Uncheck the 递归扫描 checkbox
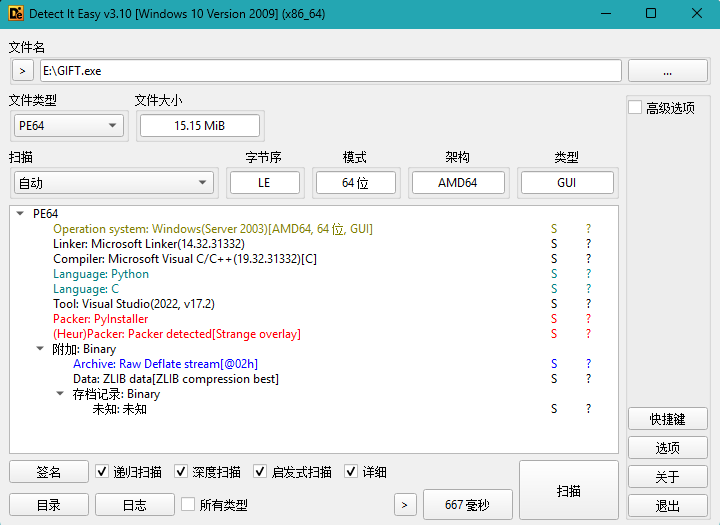720x525 pixels. [x=102, y=472]
